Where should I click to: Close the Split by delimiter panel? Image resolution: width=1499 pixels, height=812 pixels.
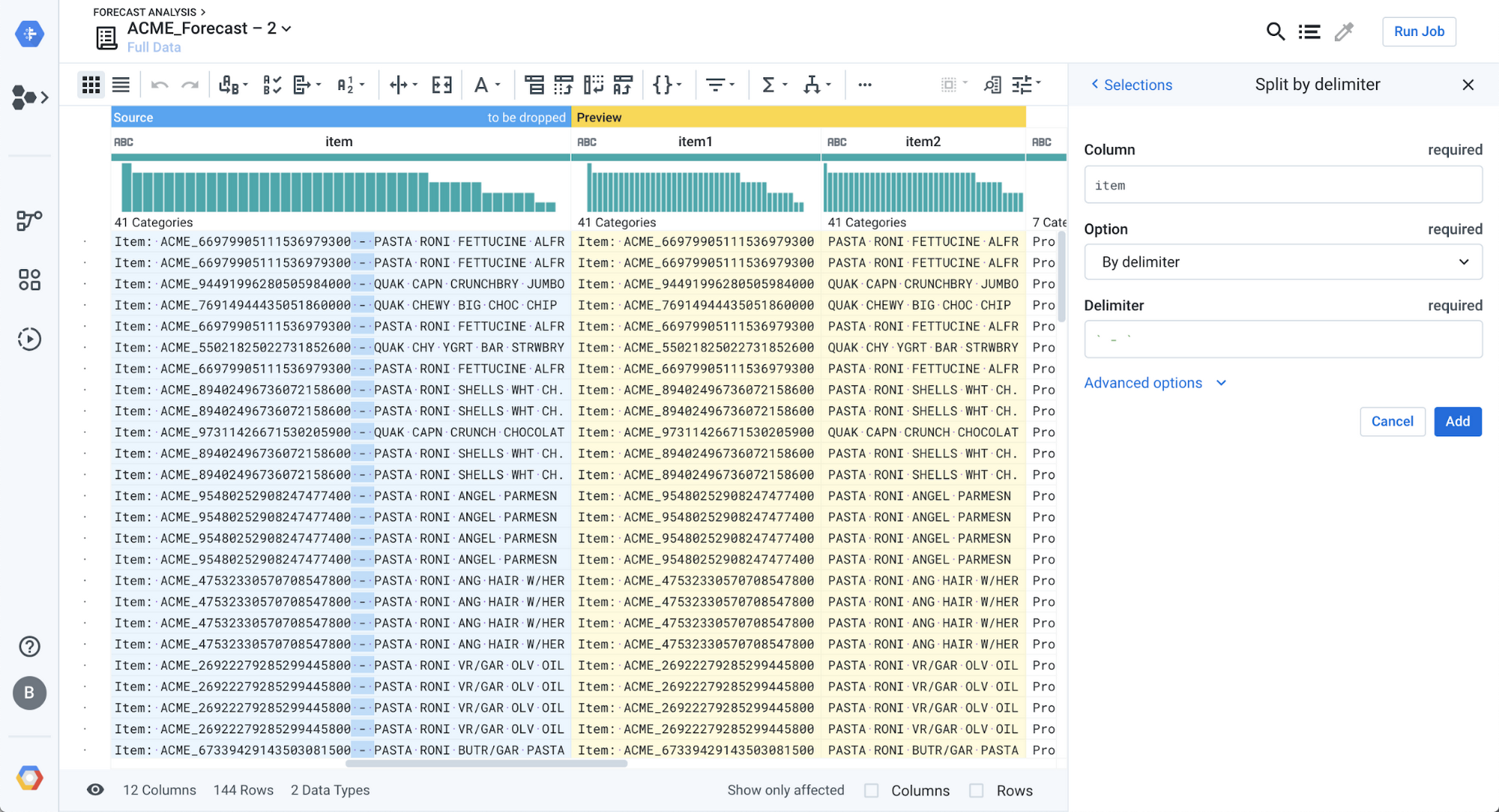1468,85
